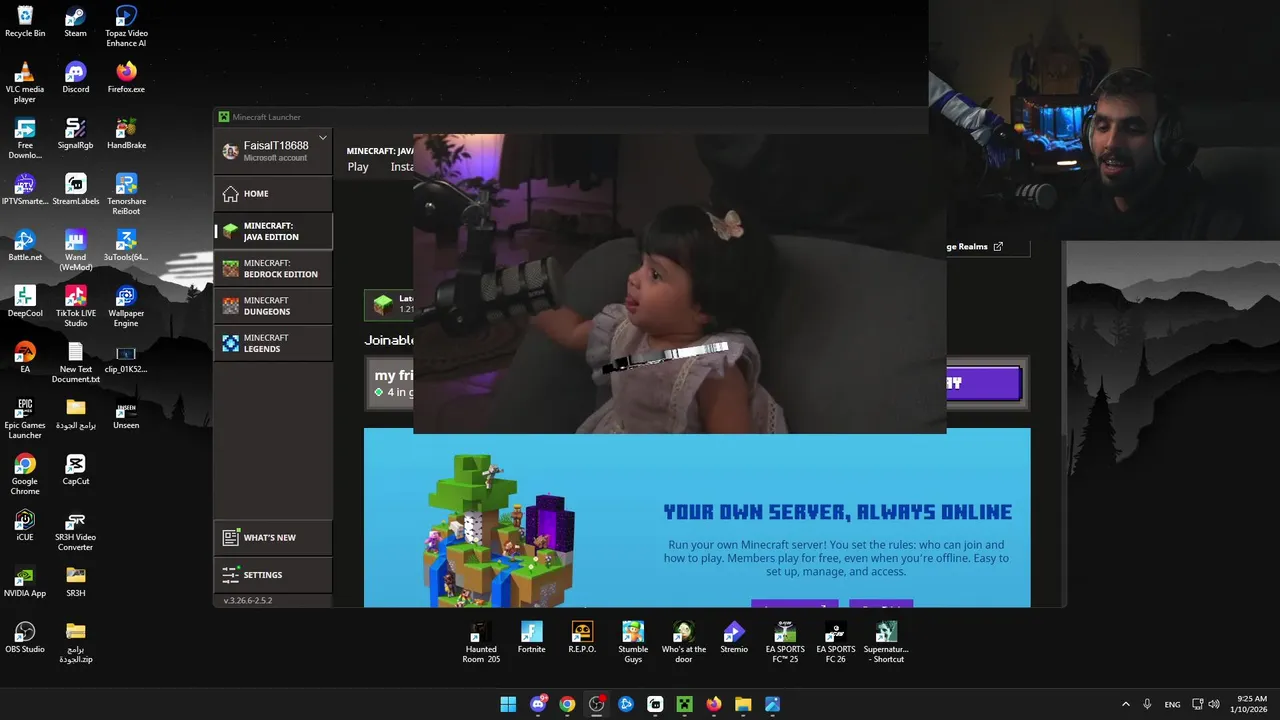Open Who's at the door shortcut

pos(684,642)
